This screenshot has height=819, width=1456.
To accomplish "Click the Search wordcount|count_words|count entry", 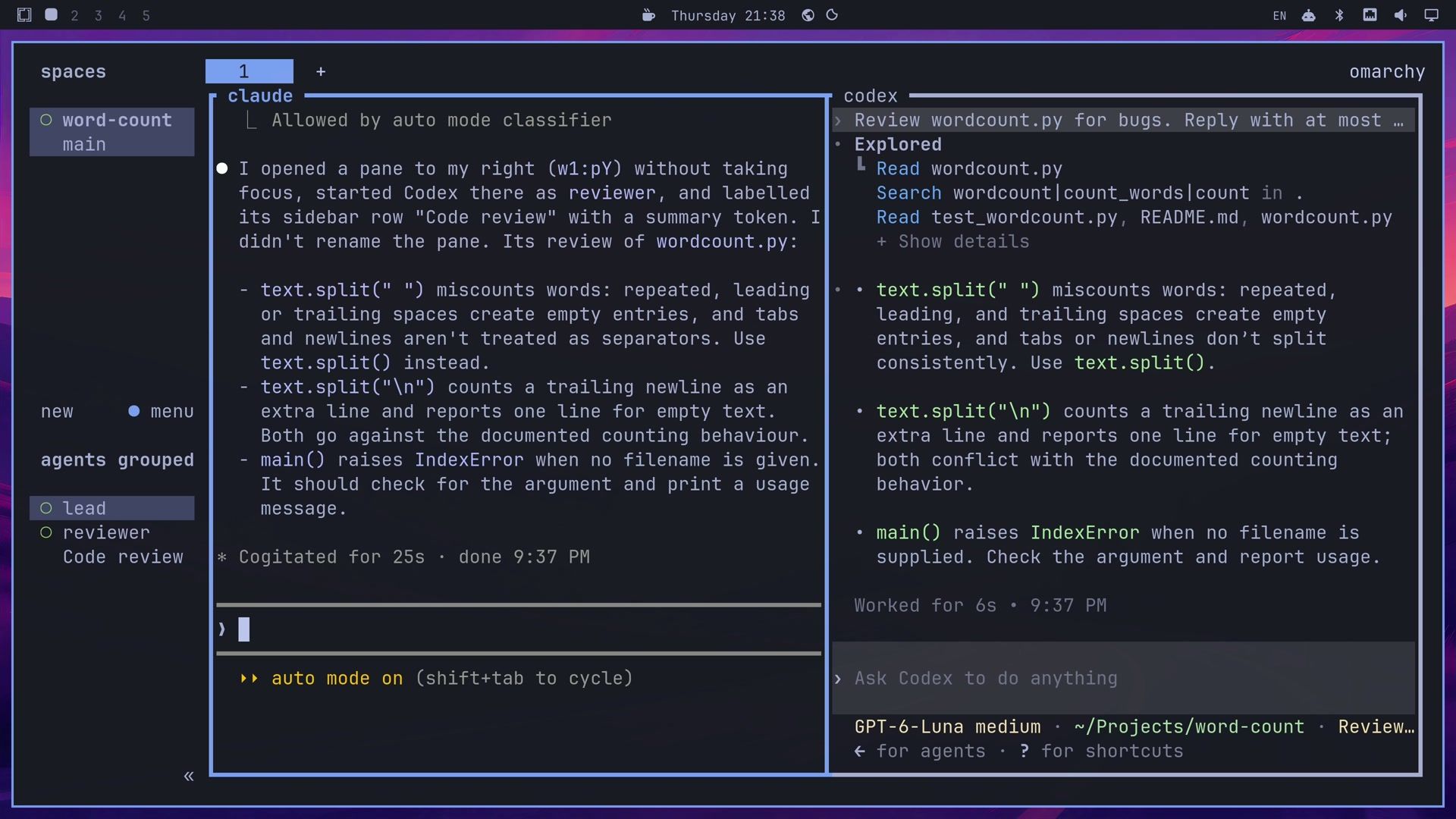I will 1090,193.
